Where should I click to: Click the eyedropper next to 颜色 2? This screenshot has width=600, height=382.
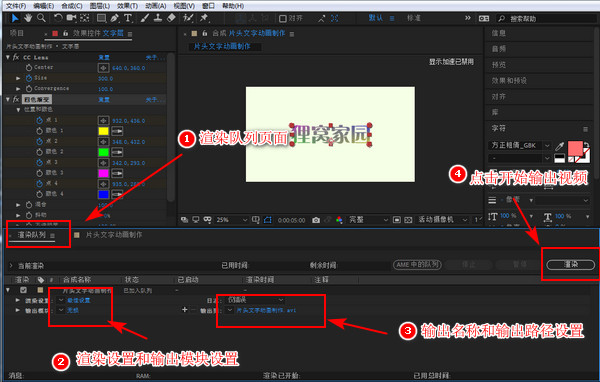117,152
